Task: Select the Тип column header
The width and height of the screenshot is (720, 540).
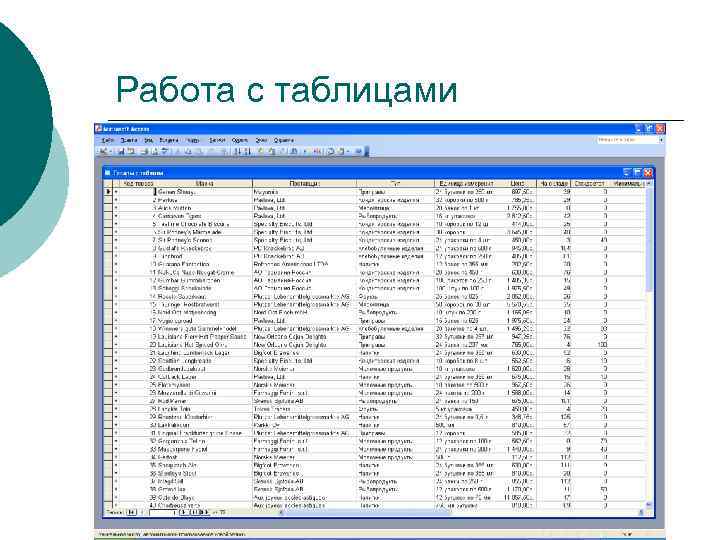Action: pyautogui.click(x=395, y=184)
